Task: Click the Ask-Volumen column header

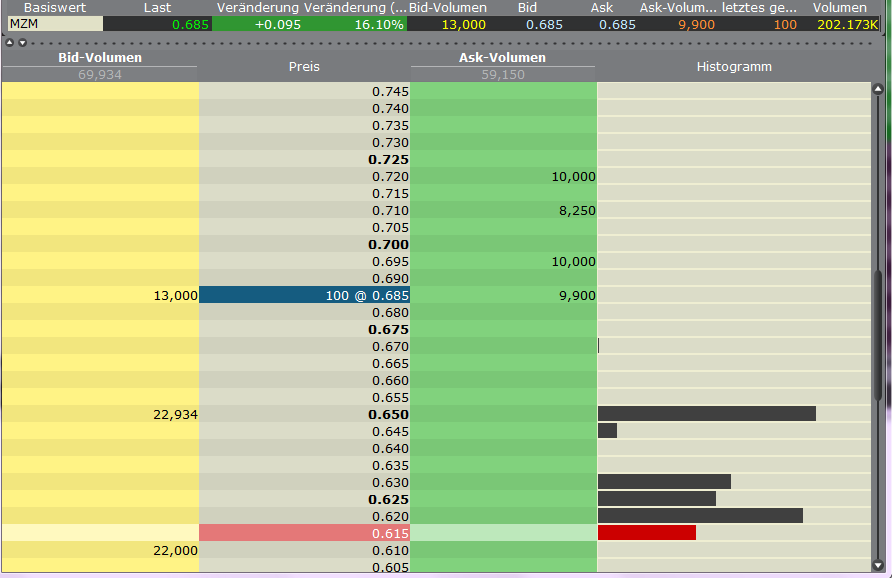Action: tap(502, 58)
